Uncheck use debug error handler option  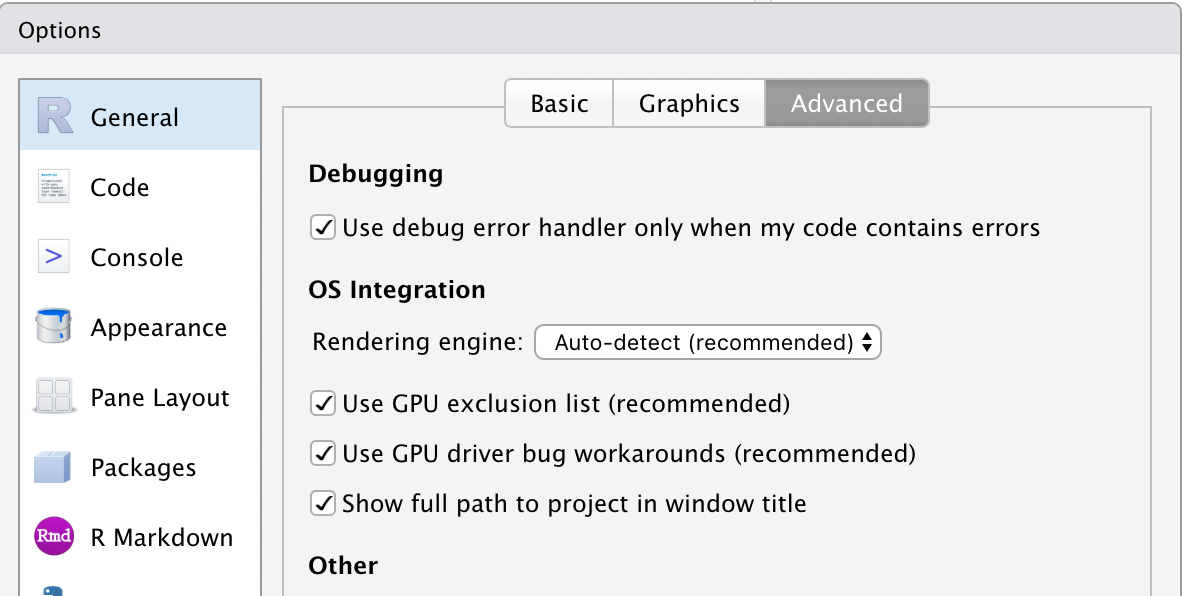click(x=322, y=228)
